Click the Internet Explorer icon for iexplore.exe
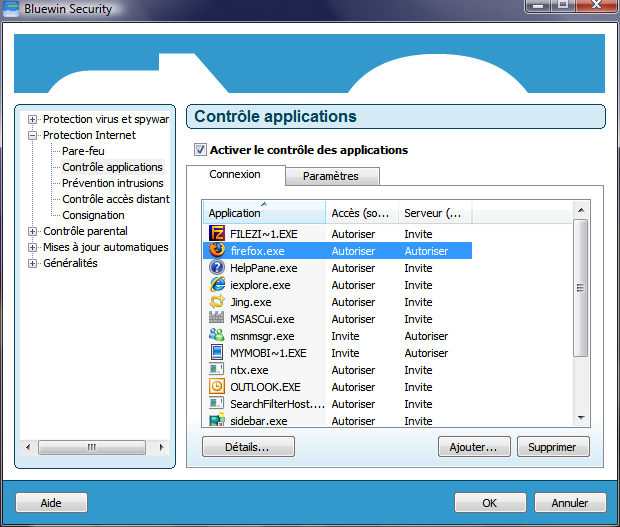The height and width of the screenshot is (527, 620). (217, 284)
